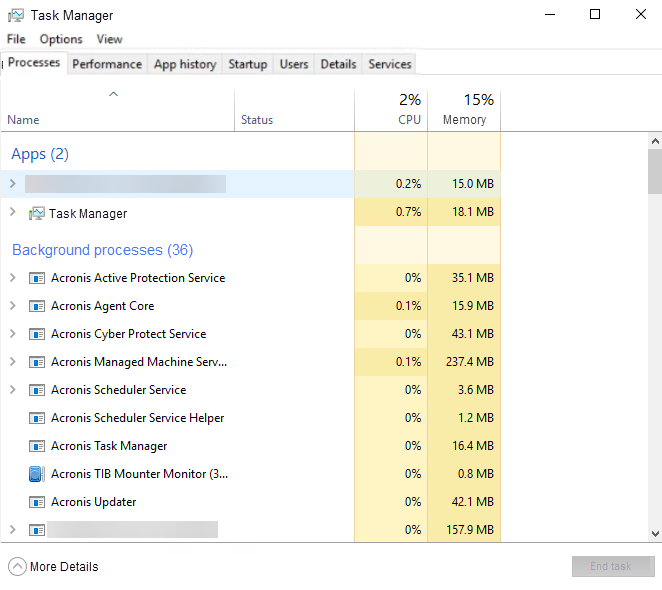Expand Acronis Managed Machine Service row
Screen dimensions: 662x590
point(13,362)
